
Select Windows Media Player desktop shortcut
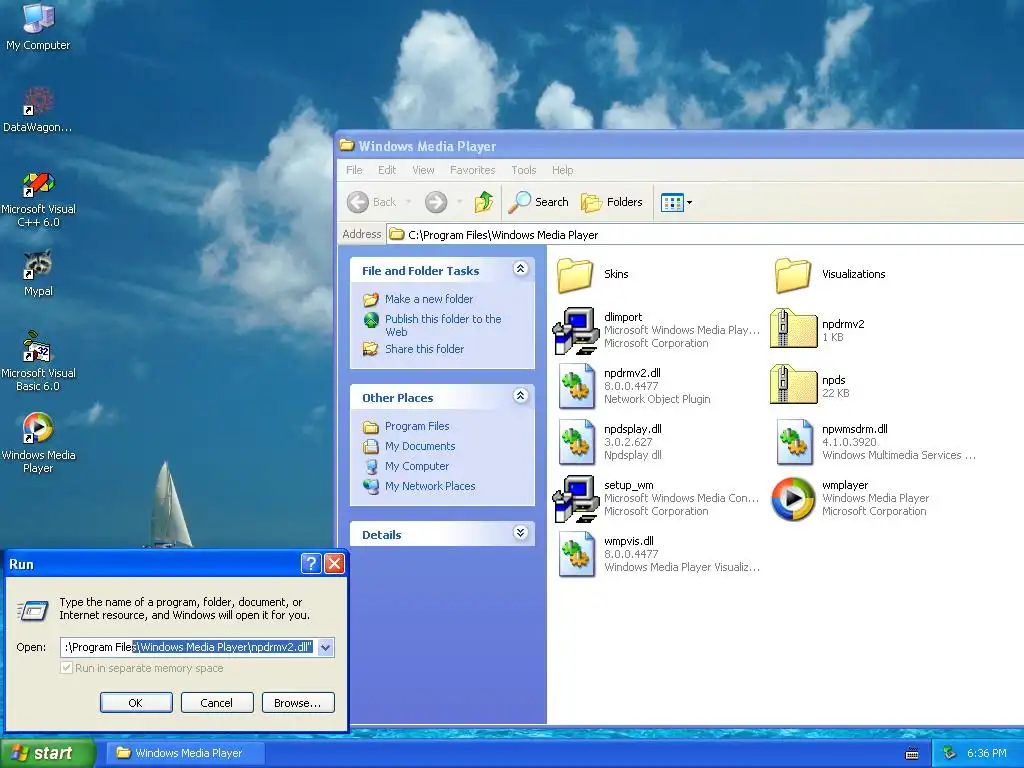click(38, 443)
